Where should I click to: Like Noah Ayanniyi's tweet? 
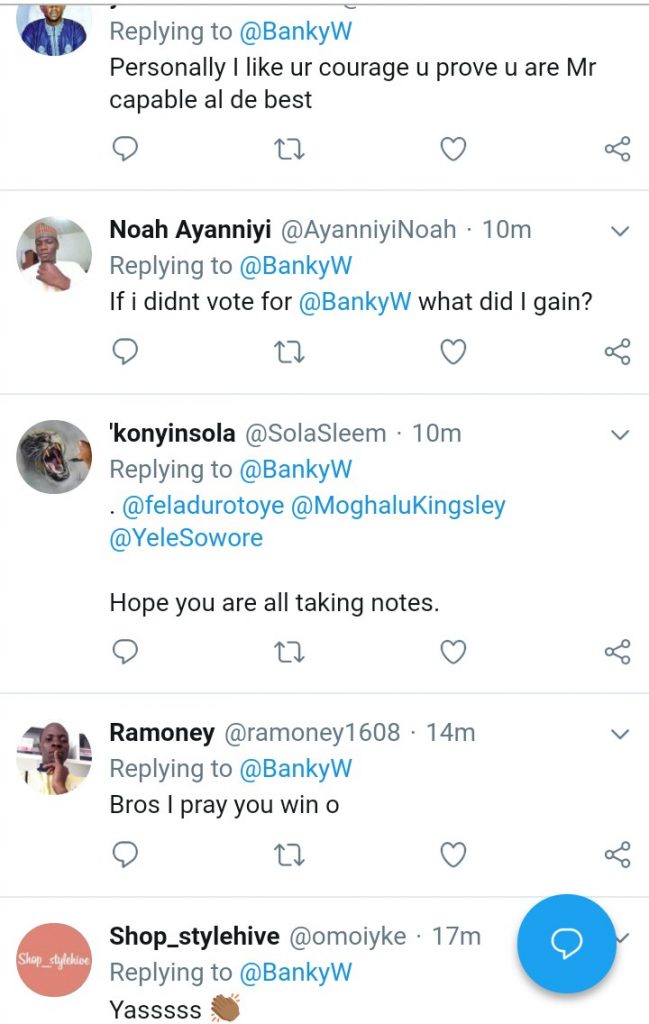tap(453, 352)
